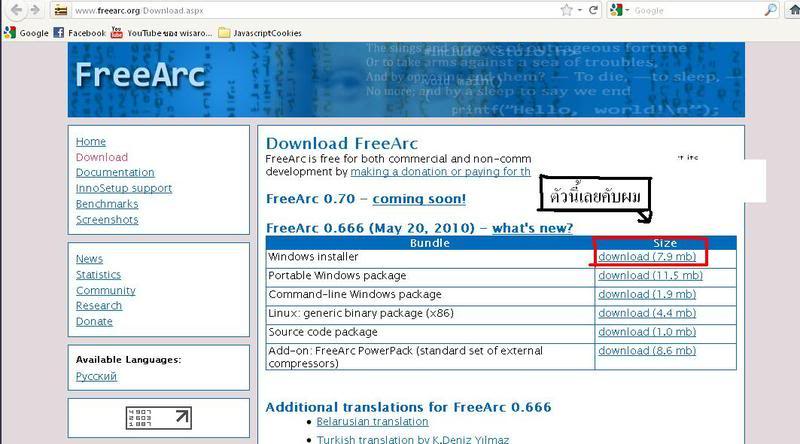Download FreeArc PowerPack add-on (8.6 mb)
The image size is (800, 444).
(x=647, y=351)
